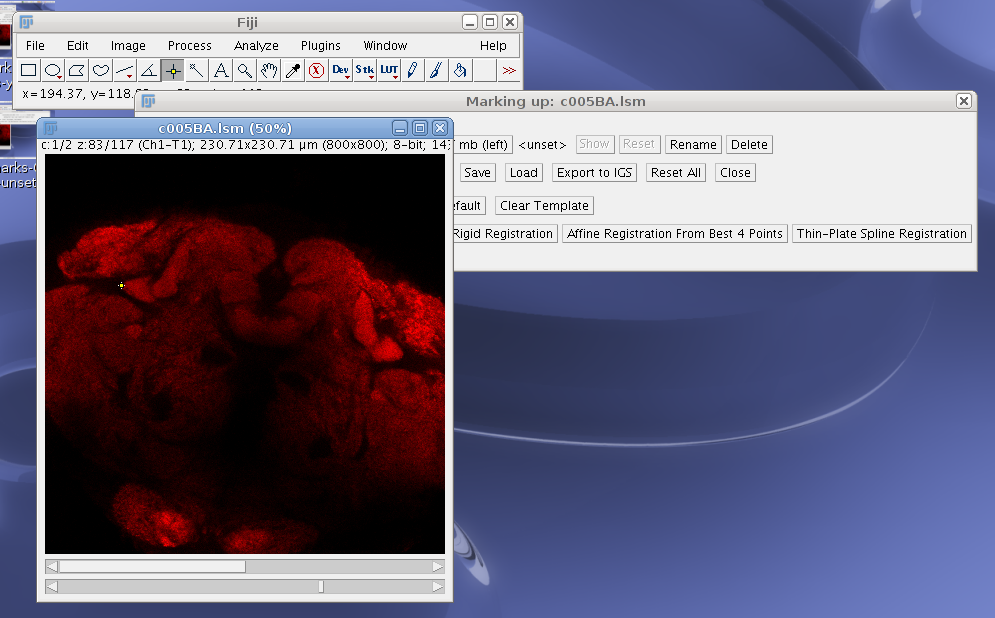
Task: Select the Polygon selection tool
Action: coord(77,70)
